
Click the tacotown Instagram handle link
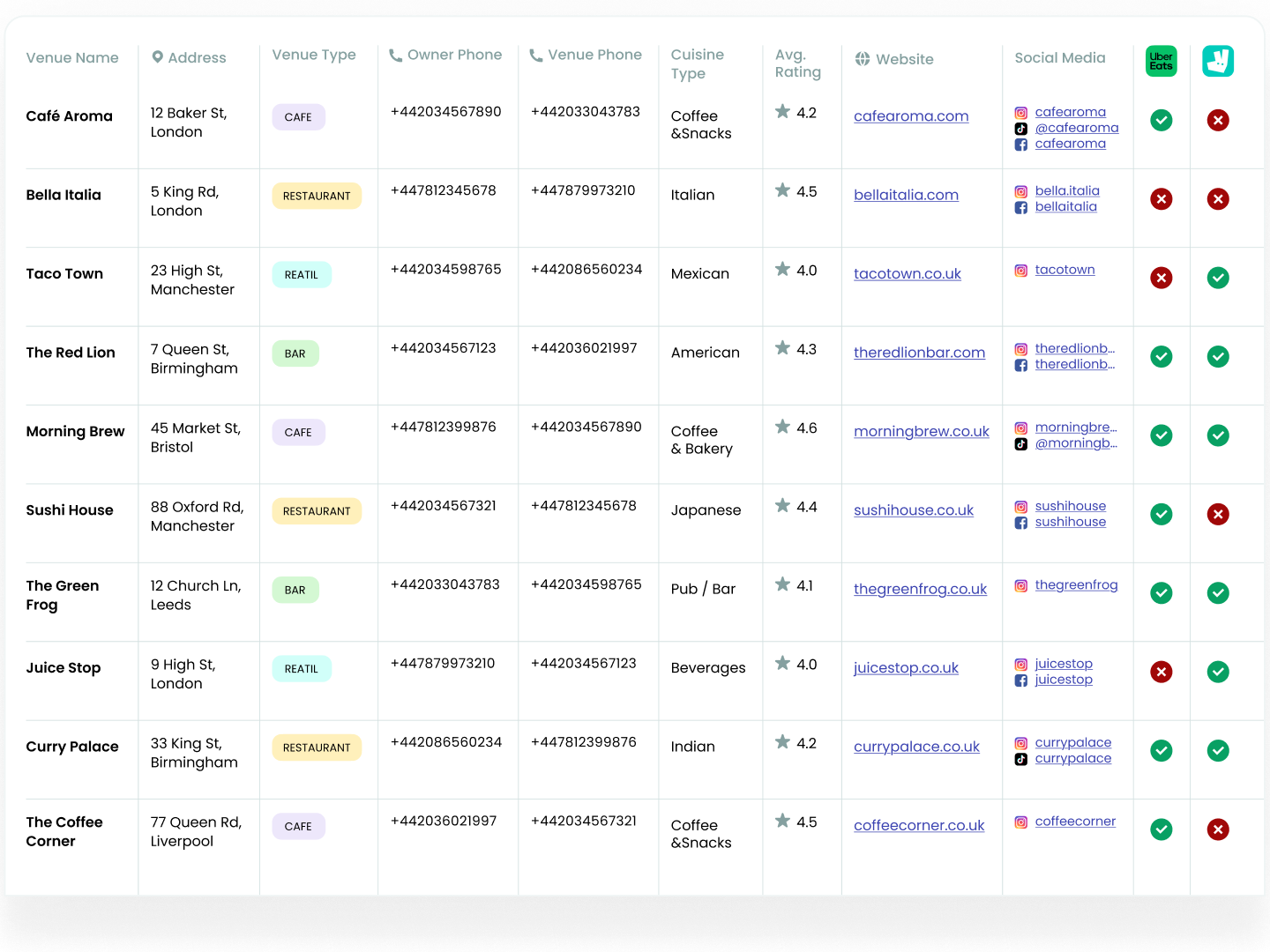click(1065, 269)
